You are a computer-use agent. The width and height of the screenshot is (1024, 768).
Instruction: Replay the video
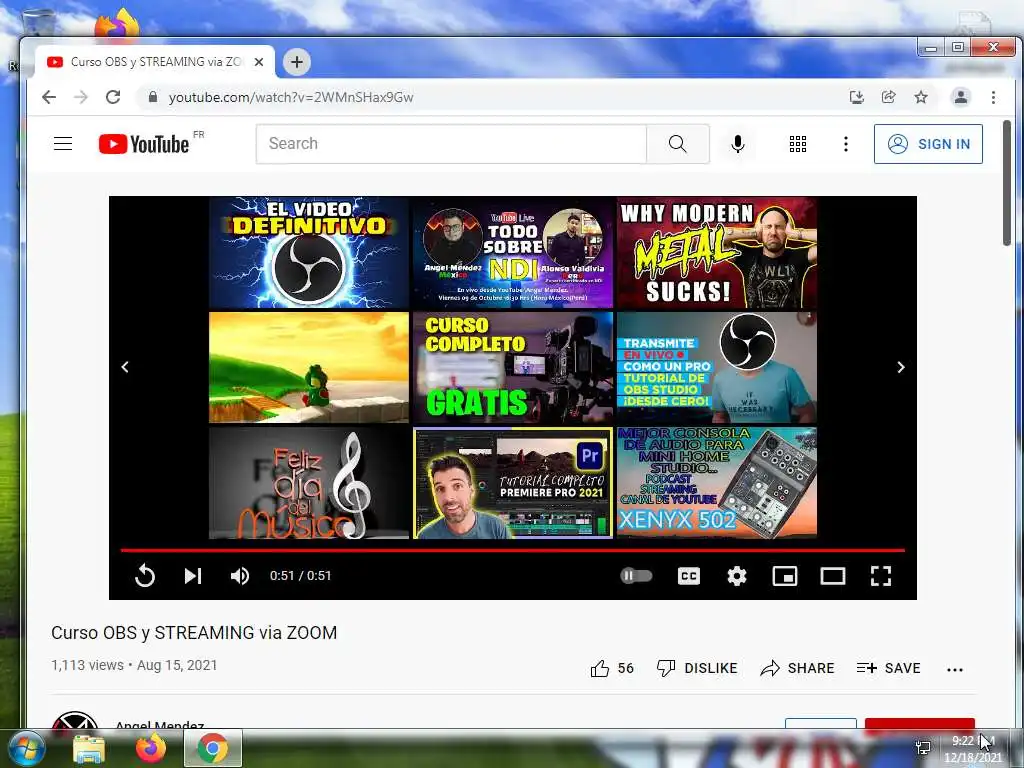pyautogui.click(x=145, y=575)
